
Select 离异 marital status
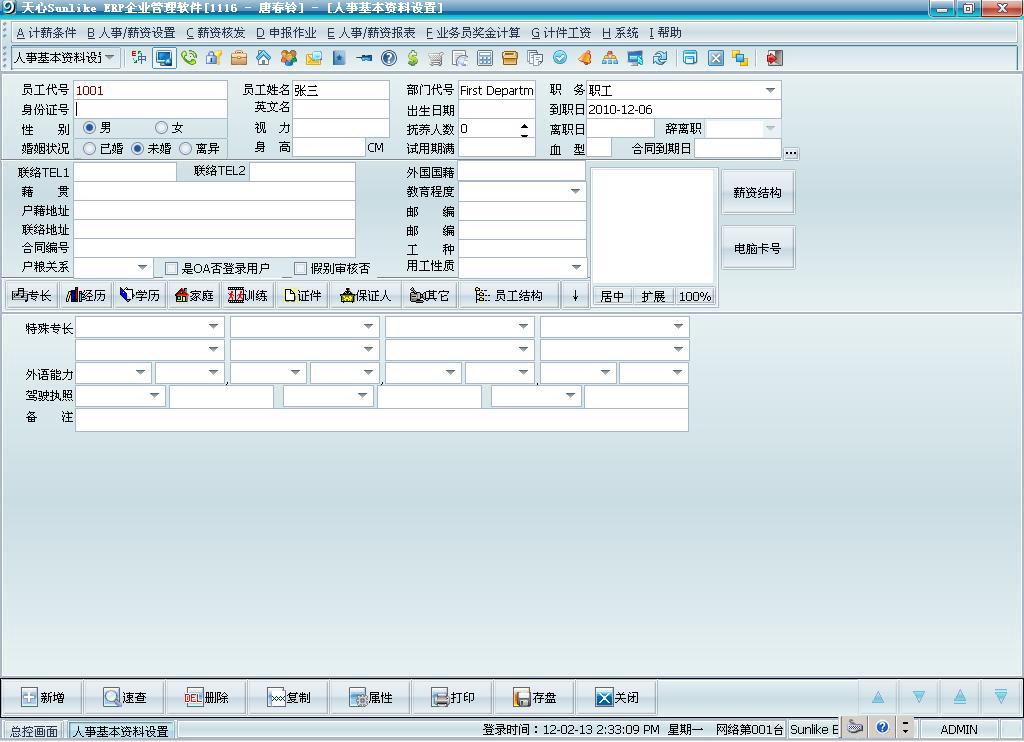pyautogui.click(x=185, y=148)
